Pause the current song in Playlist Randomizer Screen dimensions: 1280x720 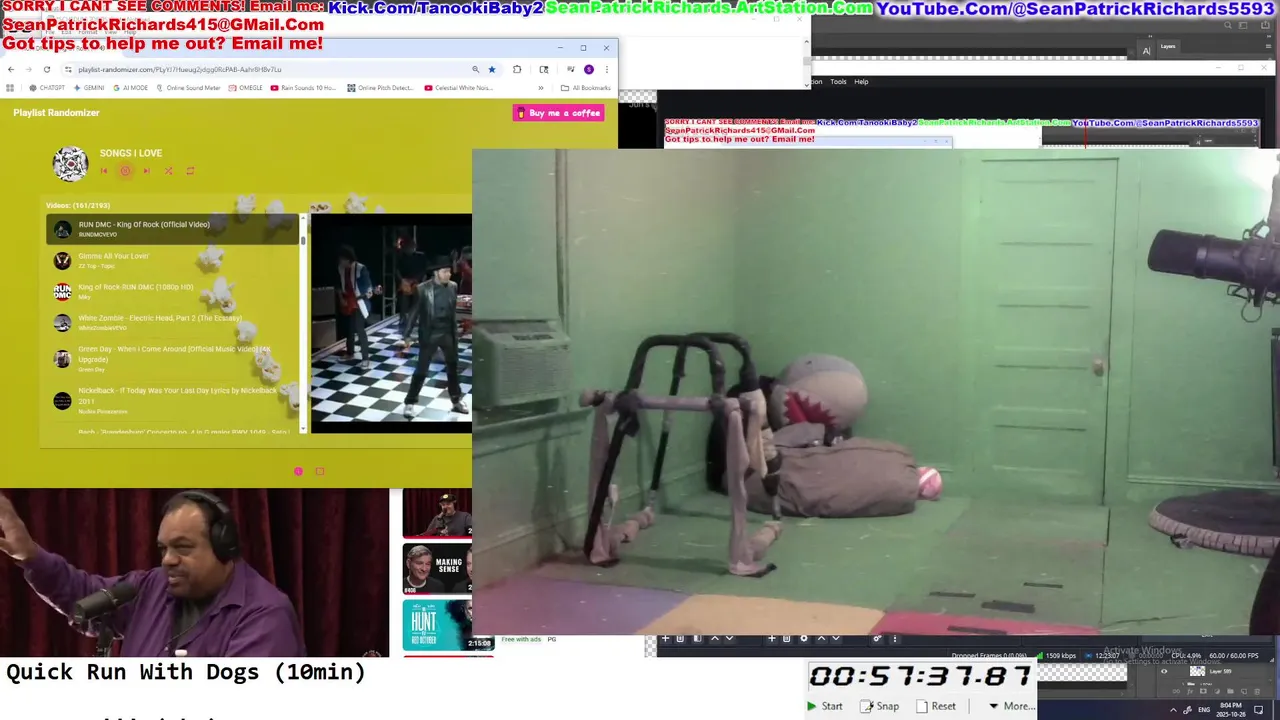click(x=125, y=171)
